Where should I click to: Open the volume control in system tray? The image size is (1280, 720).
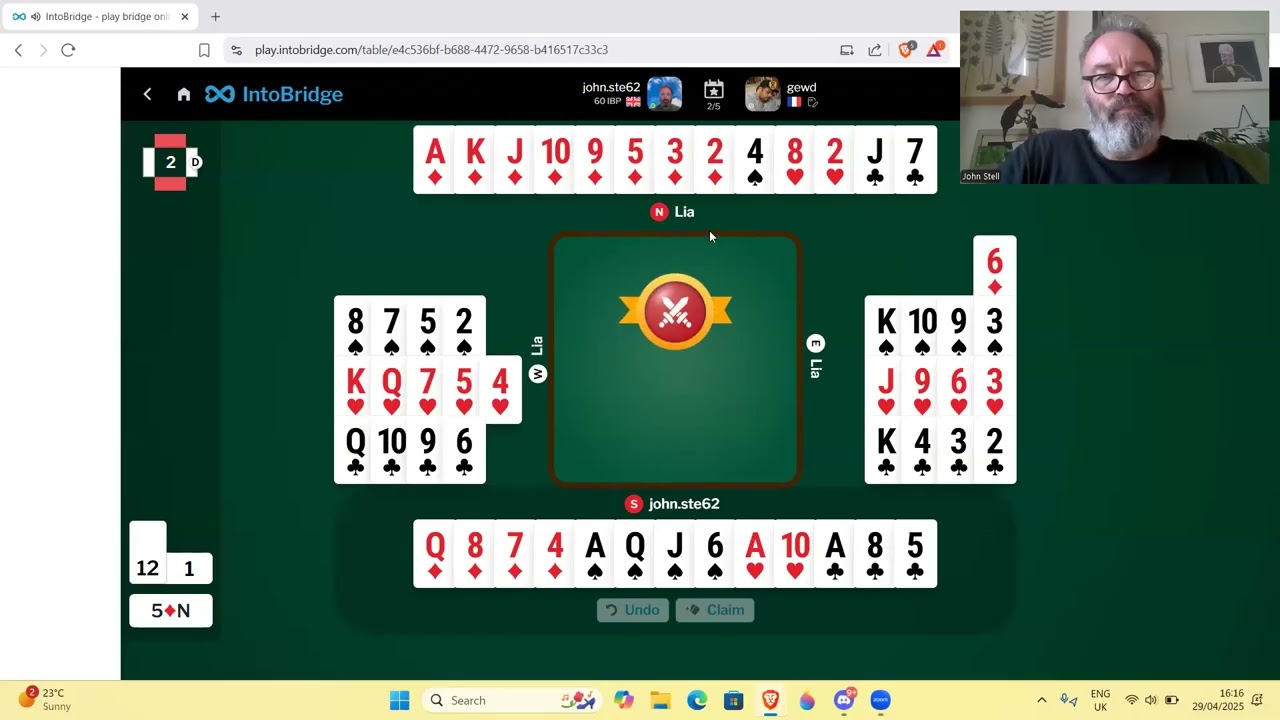tap(1150, 700)
